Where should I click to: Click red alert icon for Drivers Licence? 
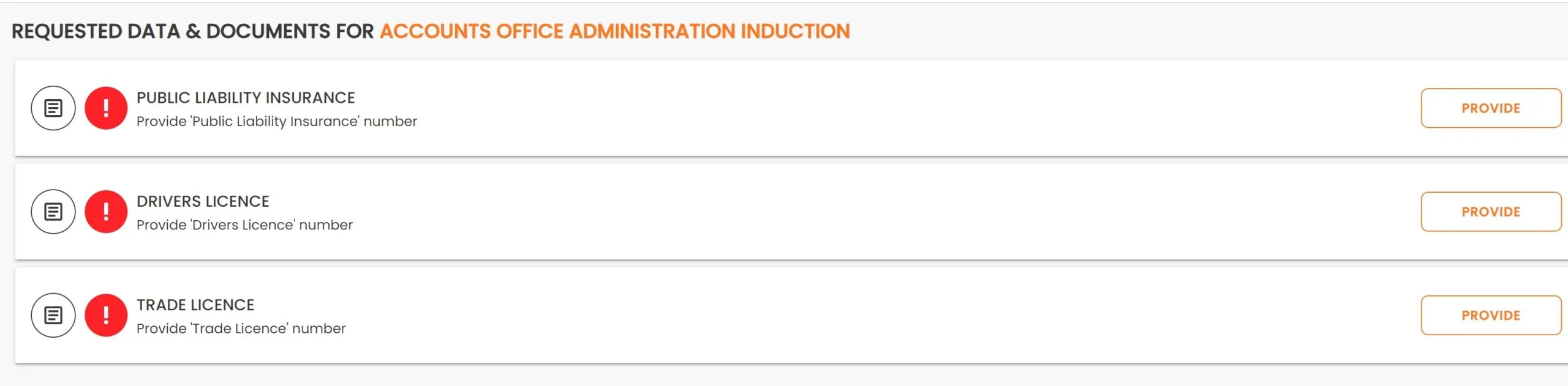[106, 212]
